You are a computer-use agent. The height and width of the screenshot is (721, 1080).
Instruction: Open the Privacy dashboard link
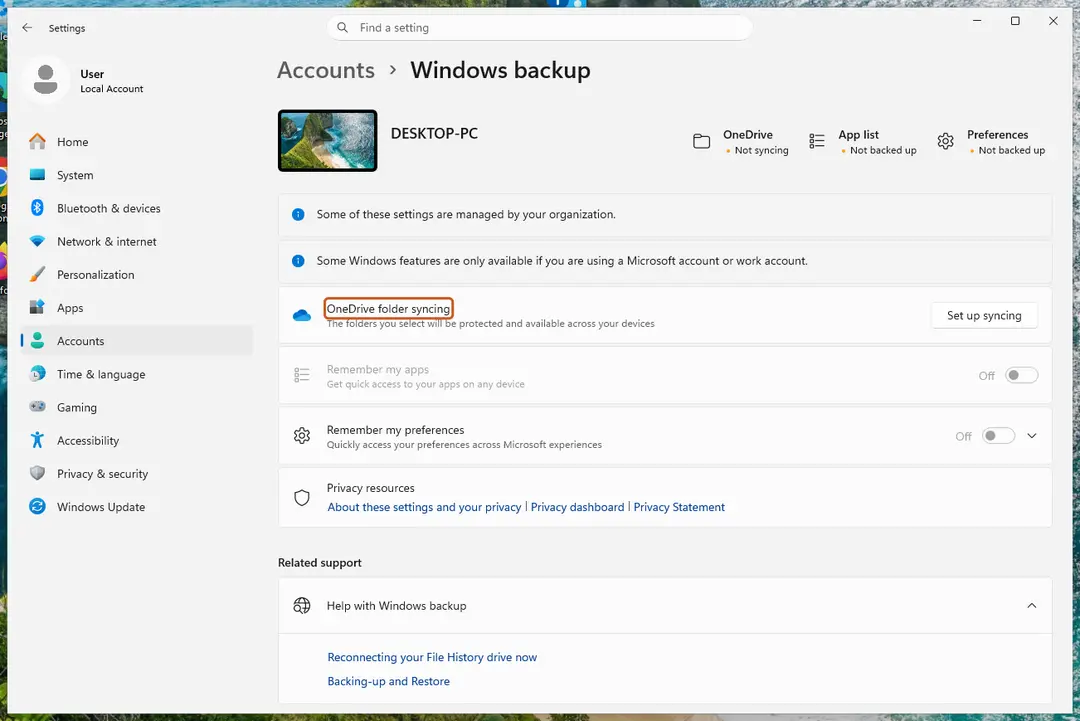pyautogui.click(x=577, y=507)
